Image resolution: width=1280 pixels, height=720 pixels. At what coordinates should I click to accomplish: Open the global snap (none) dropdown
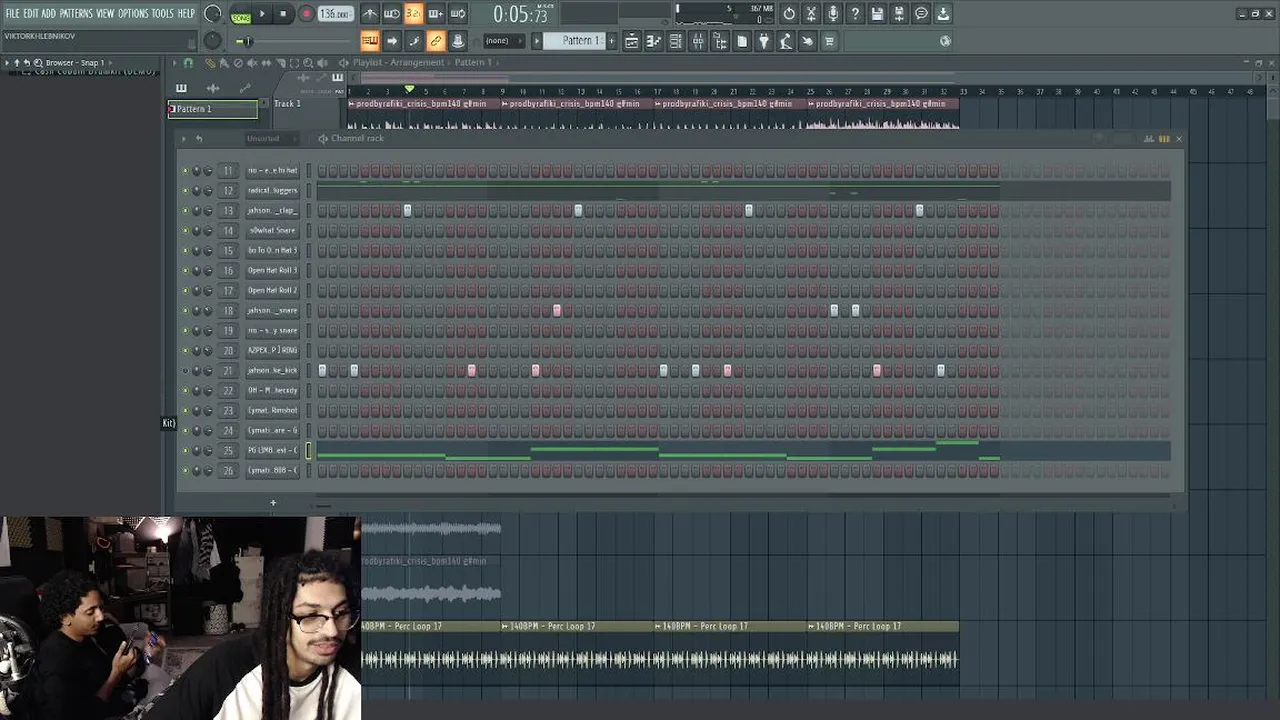point(503,41)
